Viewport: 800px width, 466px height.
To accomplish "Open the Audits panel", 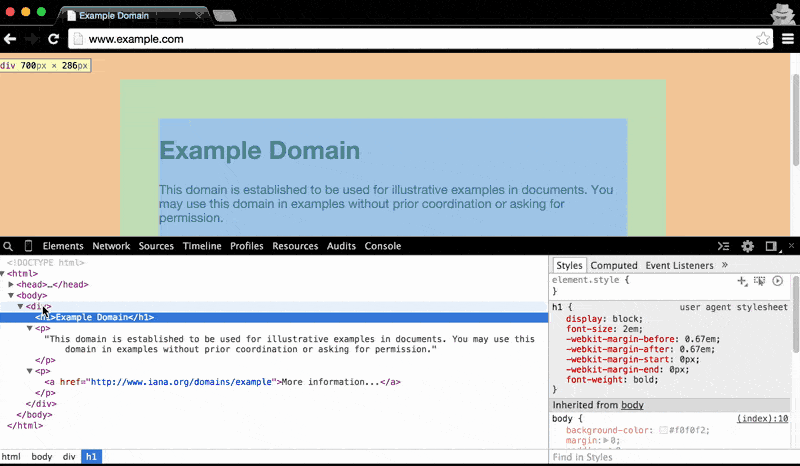I will 341,246.
